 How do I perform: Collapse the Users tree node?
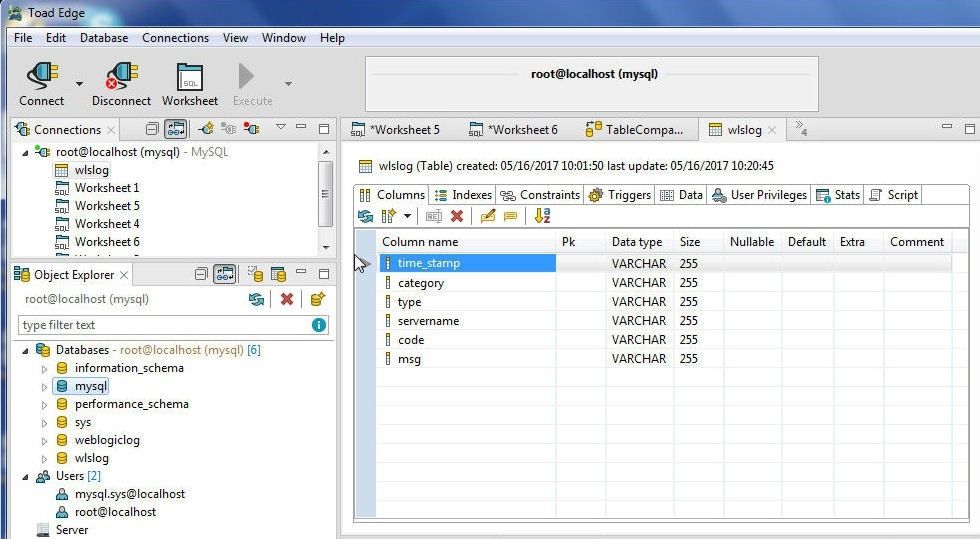[25, 477]
